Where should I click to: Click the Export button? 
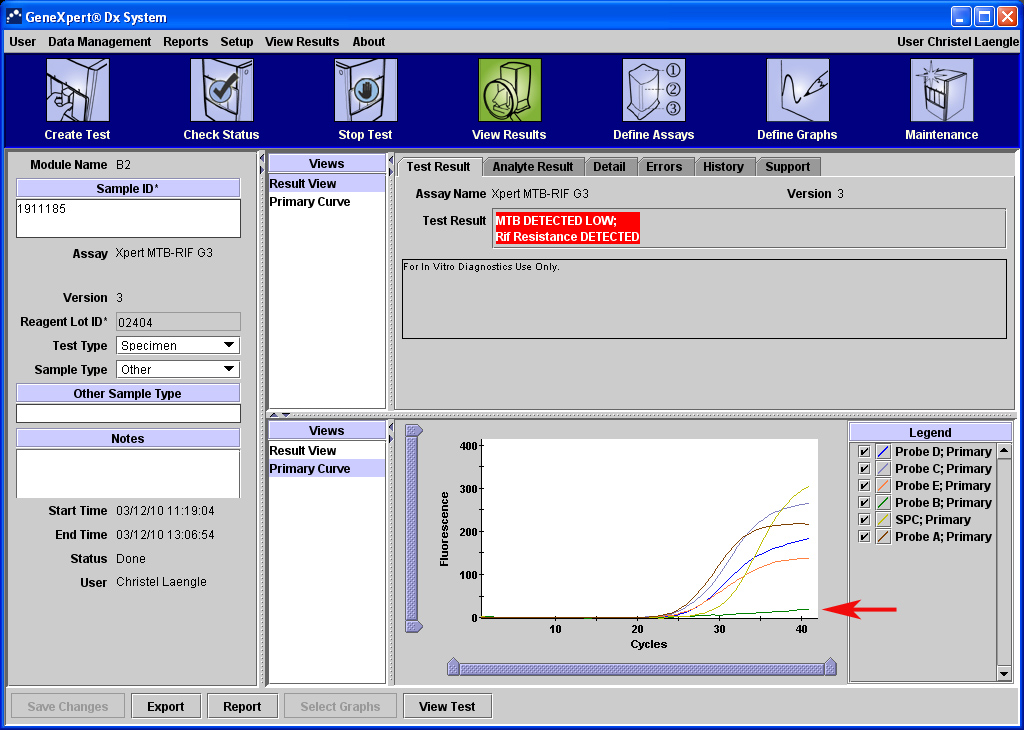coord(165,706)
